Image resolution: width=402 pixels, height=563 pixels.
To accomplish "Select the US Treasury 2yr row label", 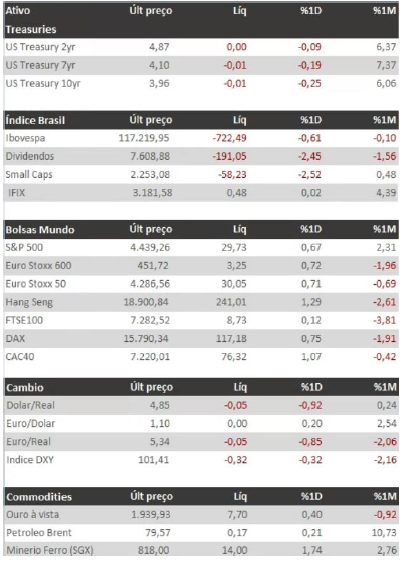I will pyautogui.click(x=40, y=47).
